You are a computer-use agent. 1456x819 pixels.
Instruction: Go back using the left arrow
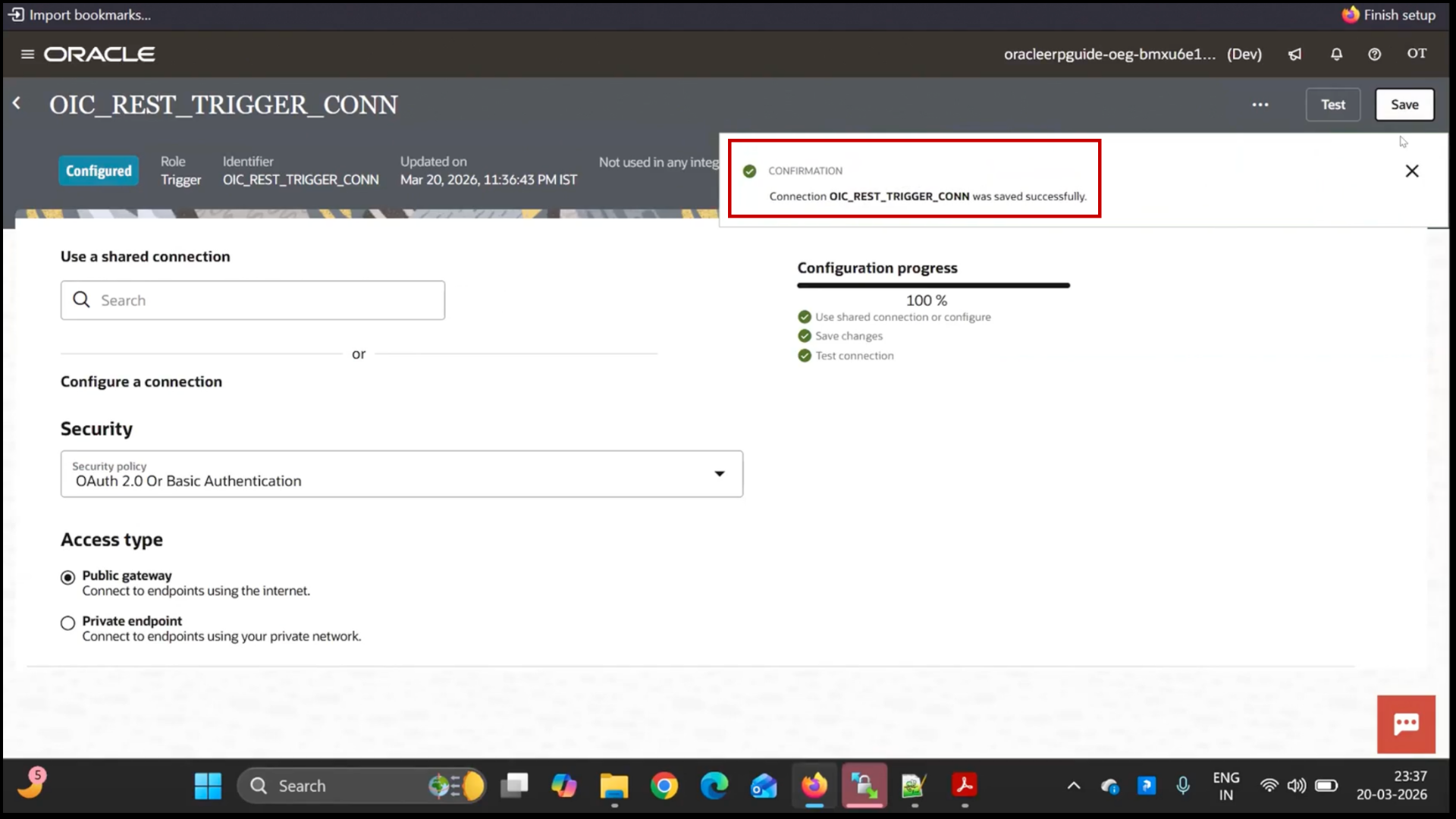(17, 103)
